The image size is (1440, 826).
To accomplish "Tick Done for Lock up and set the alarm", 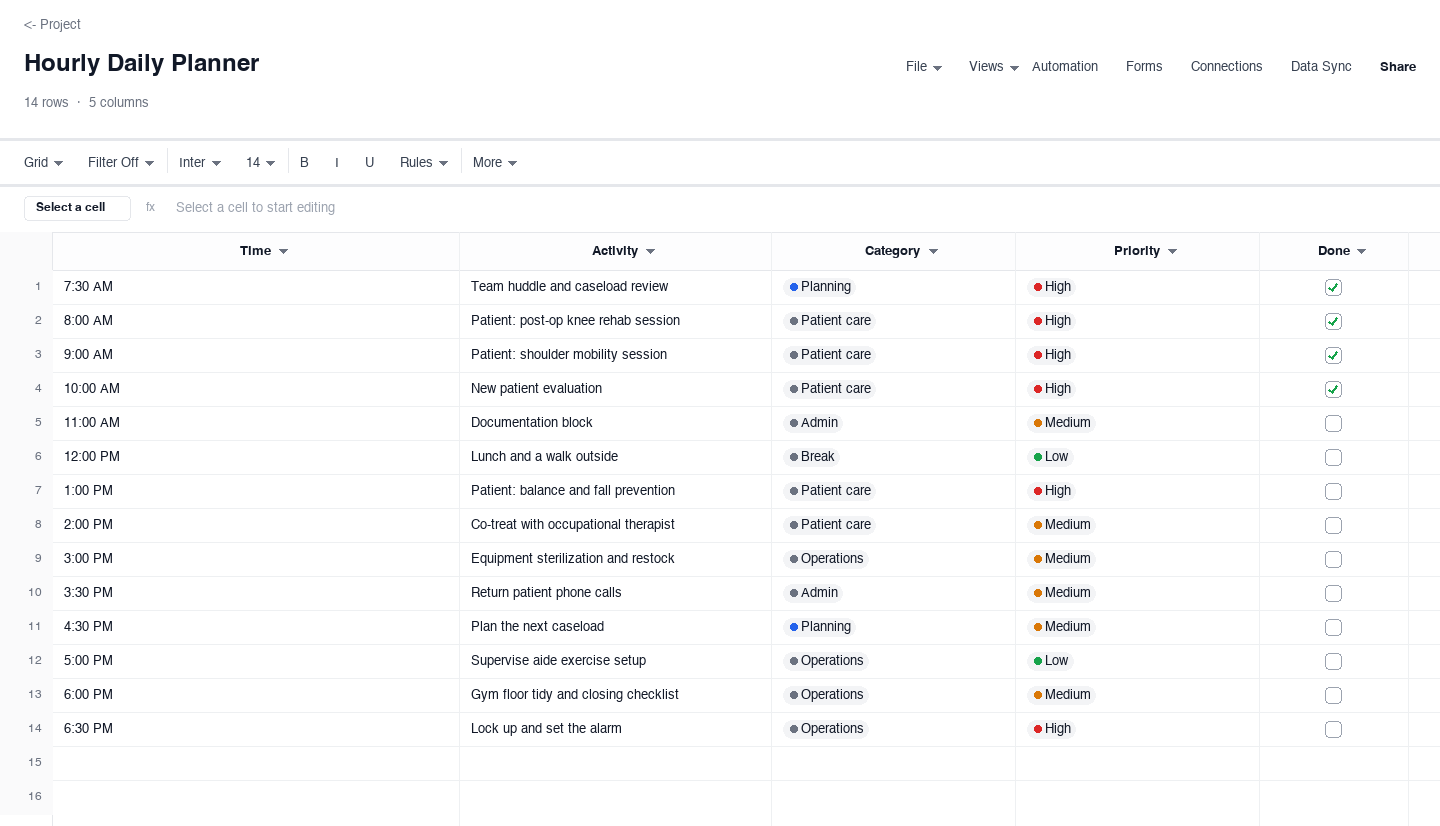I will click(1333, 729).
